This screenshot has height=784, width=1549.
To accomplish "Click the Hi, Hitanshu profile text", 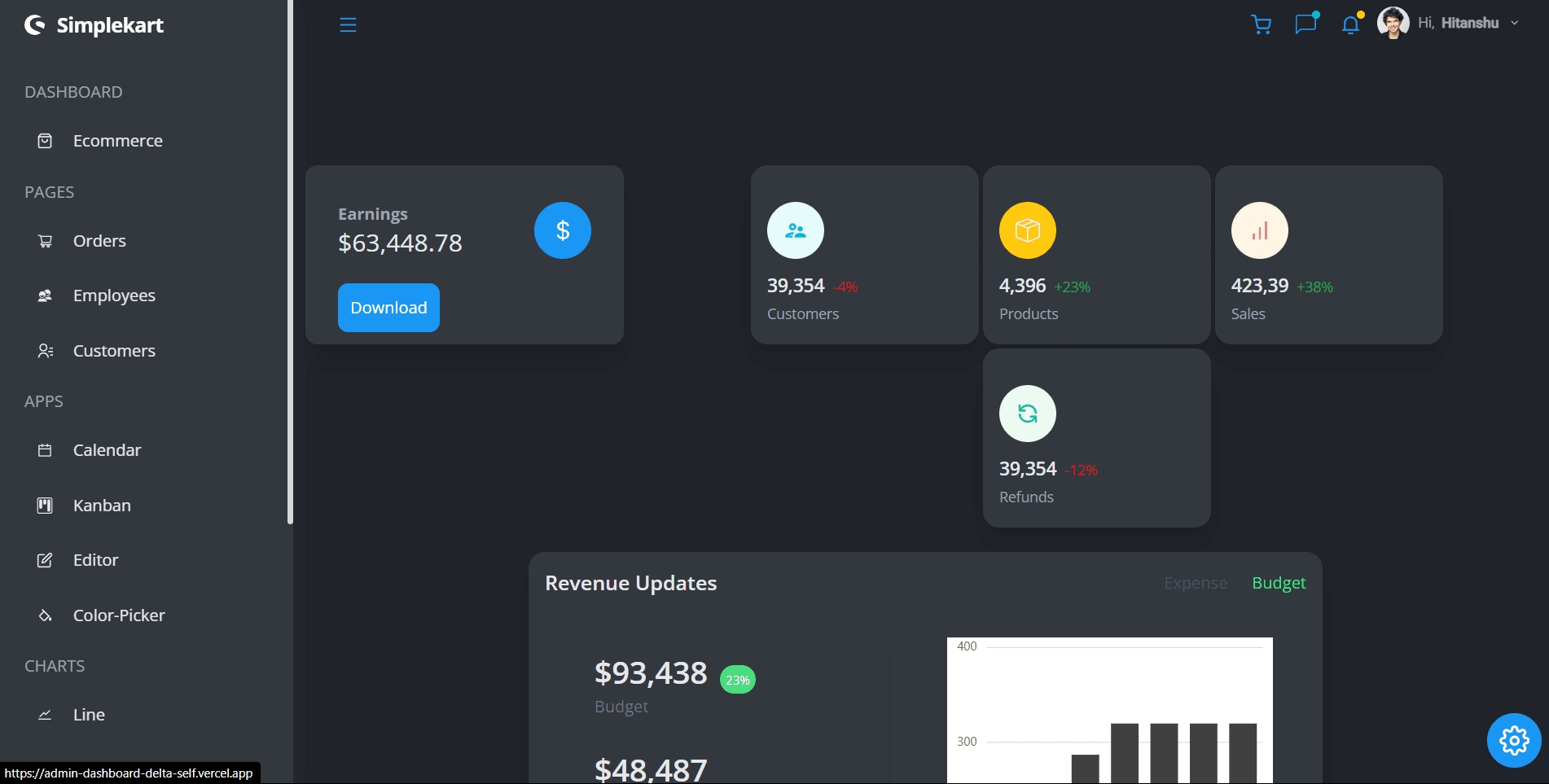I will point(1458,23).
